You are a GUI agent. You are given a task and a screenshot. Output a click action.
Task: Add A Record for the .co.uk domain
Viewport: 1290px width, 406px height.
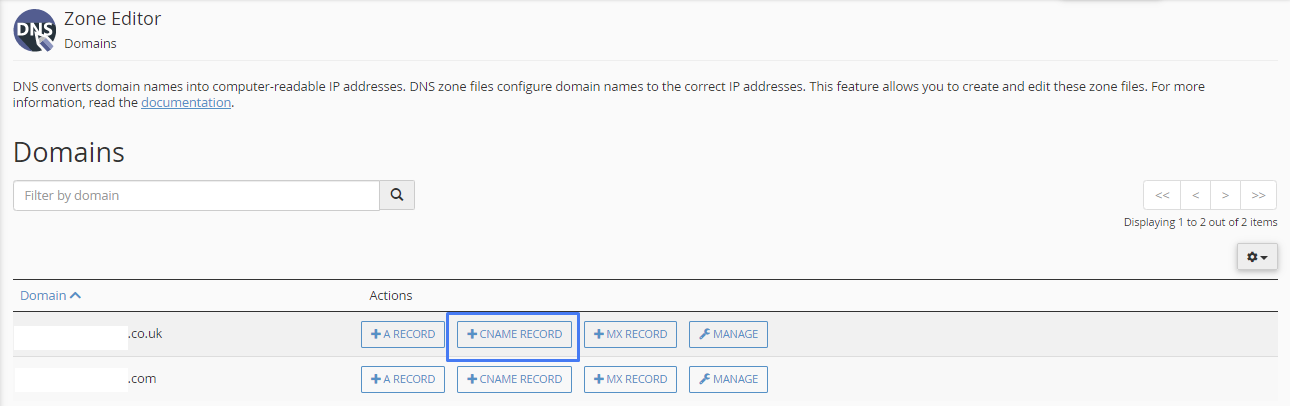403,334
